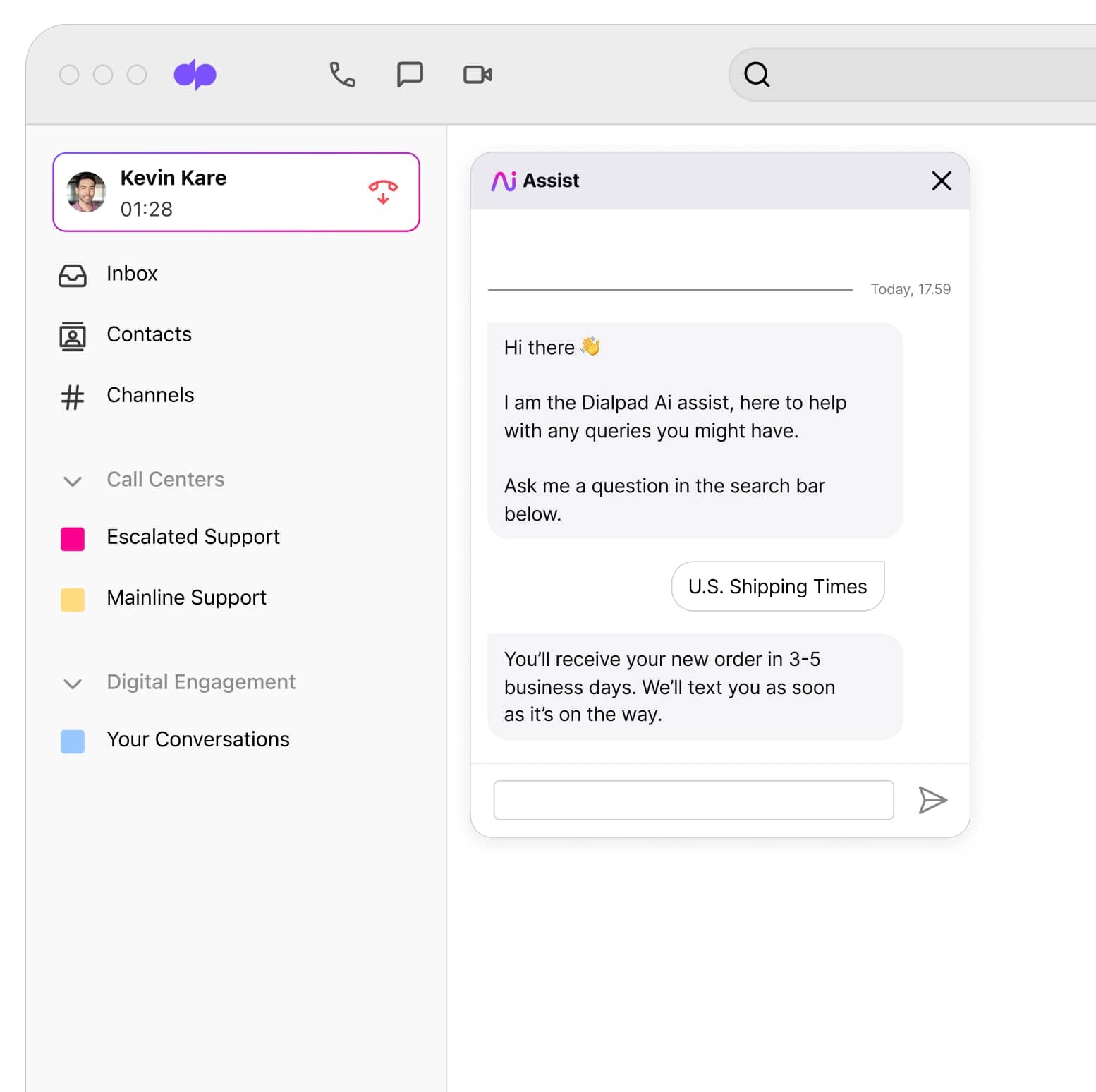1096x1092 pixels.
Task: Select the phone call icon
Action: (x=341, y=73)
